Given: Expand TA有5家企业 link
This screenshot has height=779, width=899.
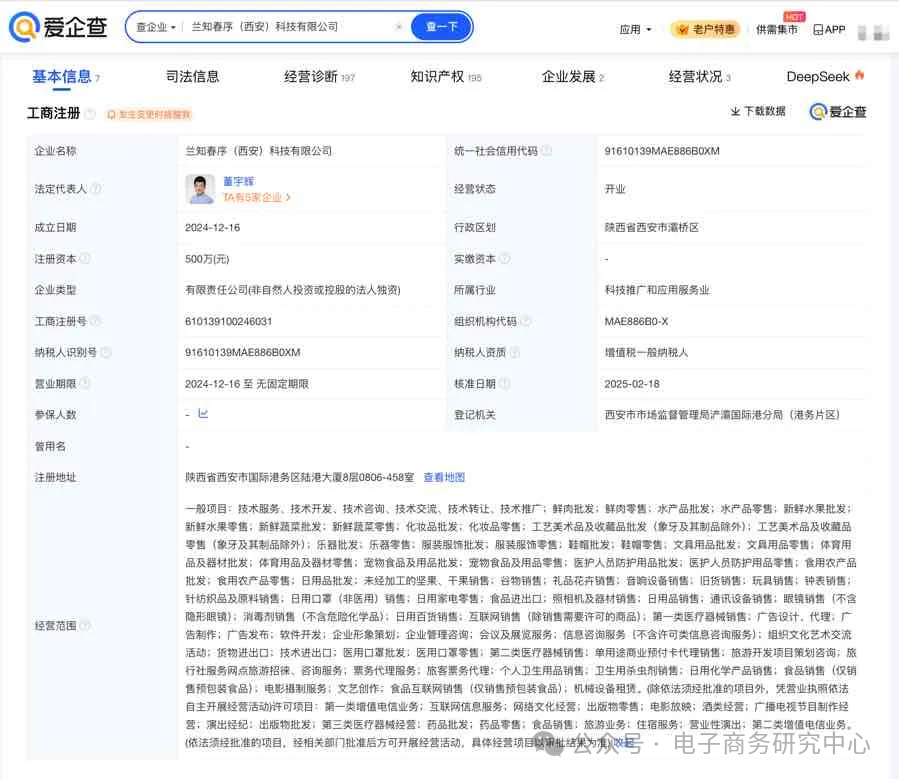Looking at the screenshot, I should (256, 197).
